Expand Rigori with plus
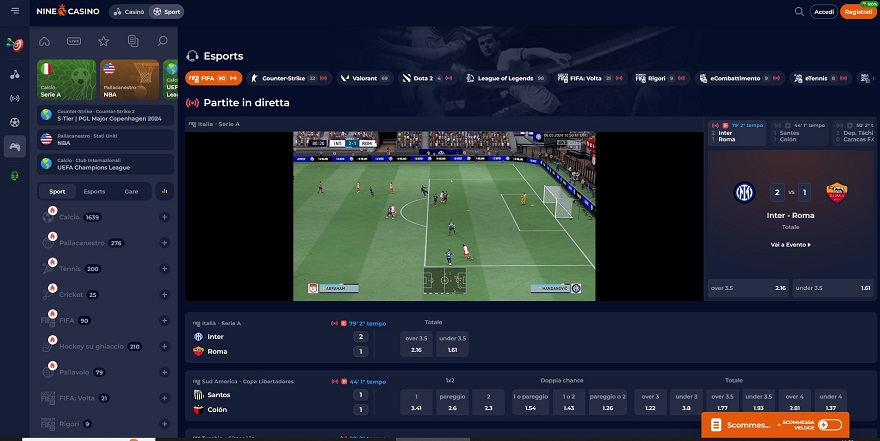 tap(164, 424)
